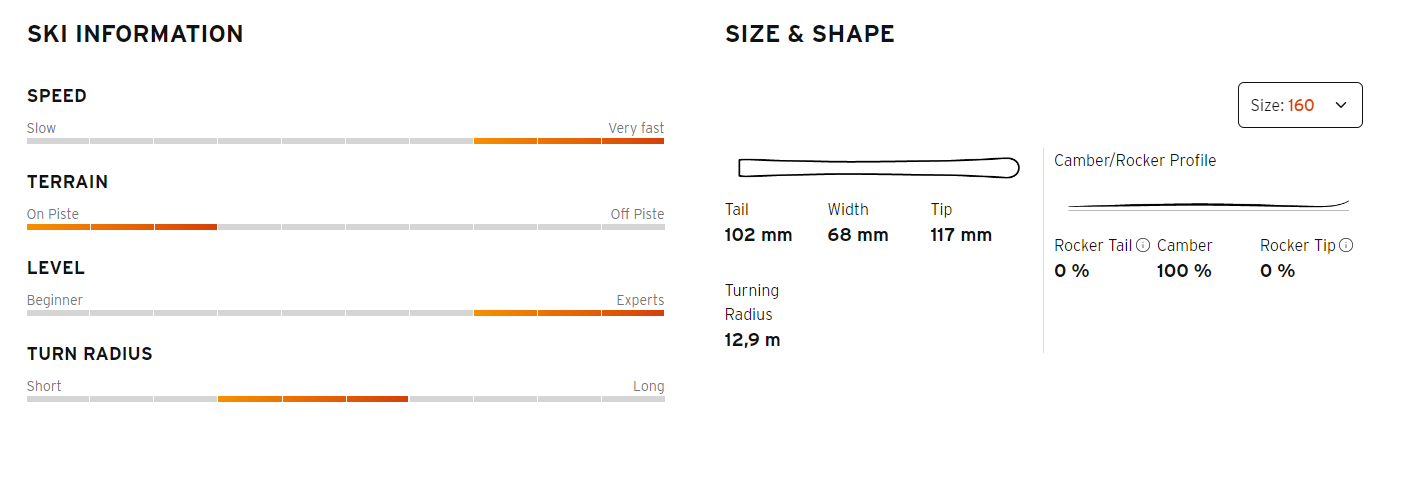
Task: Click the ski outline shape illustration
Action: click(879, 167)
